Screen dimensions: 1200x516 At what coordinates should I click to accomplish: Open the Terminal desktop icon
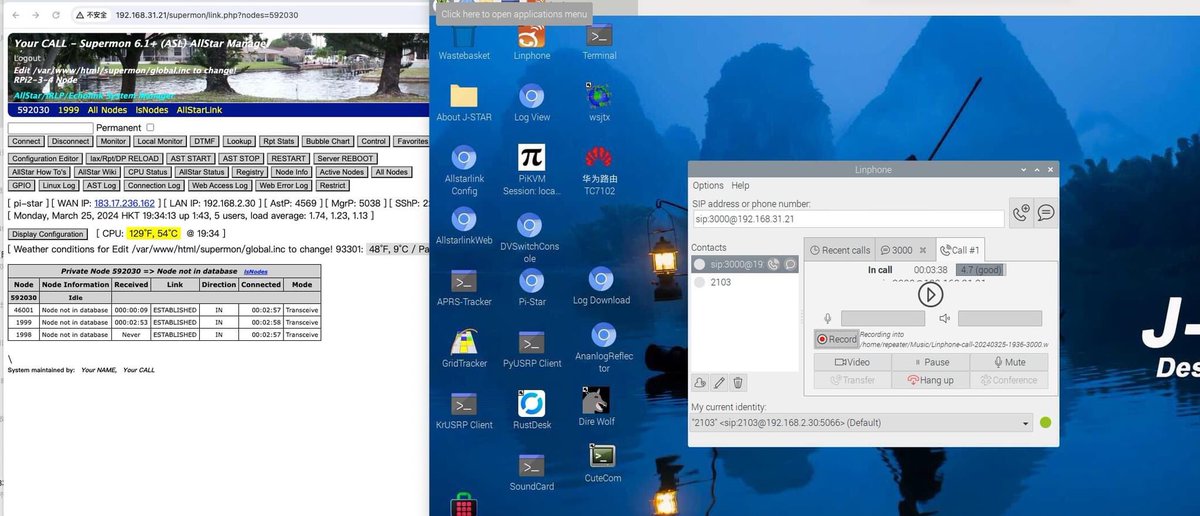point(599,41)
